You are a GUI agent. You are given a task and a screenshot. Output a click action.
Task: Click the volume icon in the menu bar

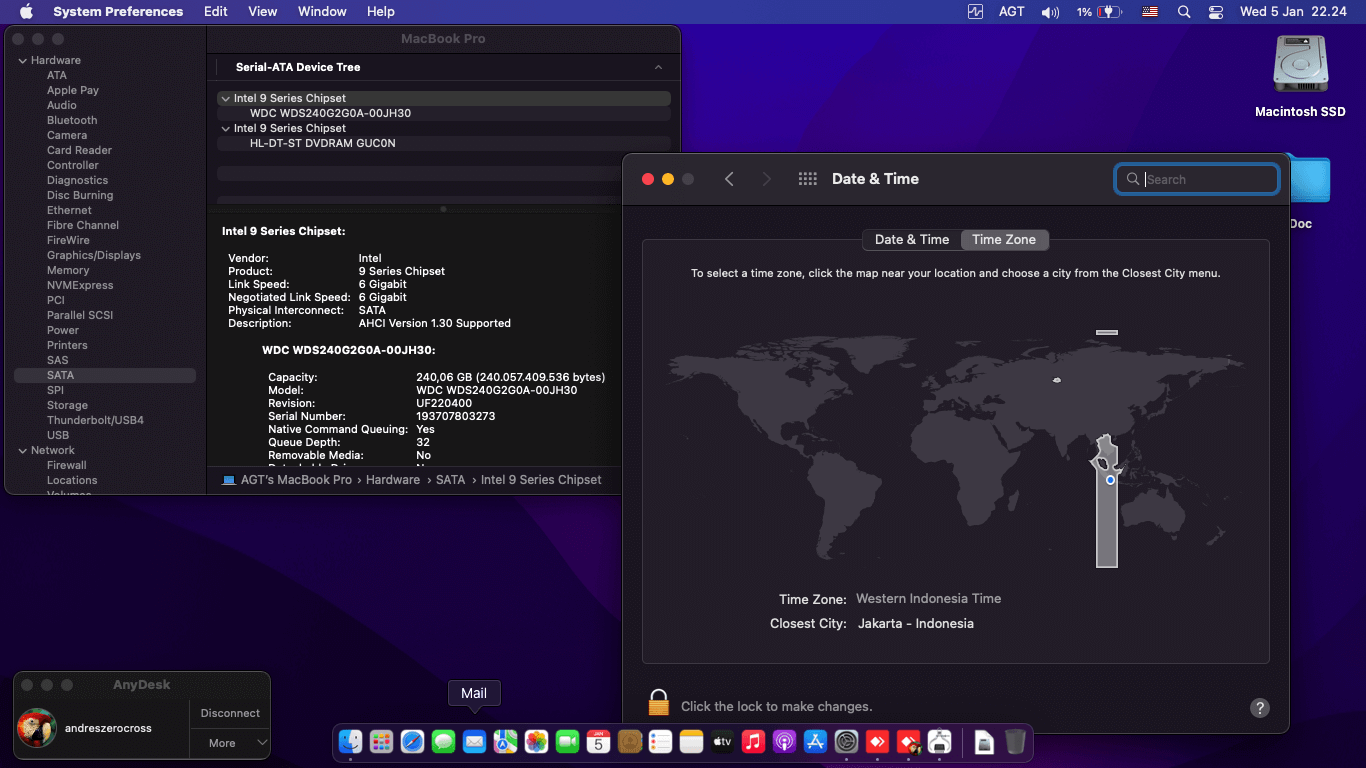click(1050, 12)
